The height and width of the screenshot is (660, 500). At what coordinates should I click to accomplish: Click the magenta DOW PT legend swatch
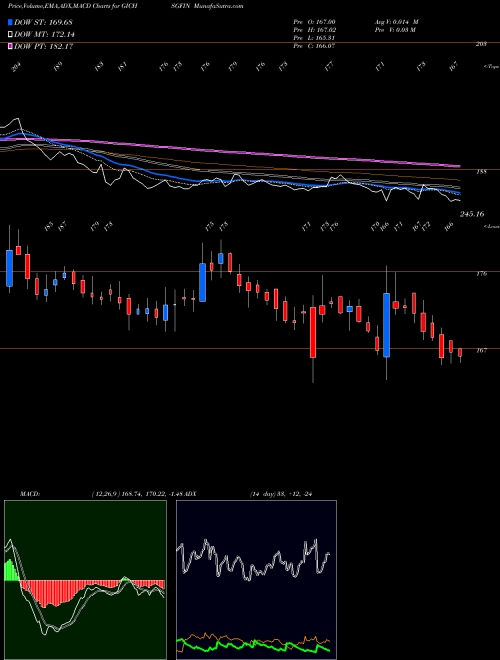pyautogui.click(x=11, y=46)
